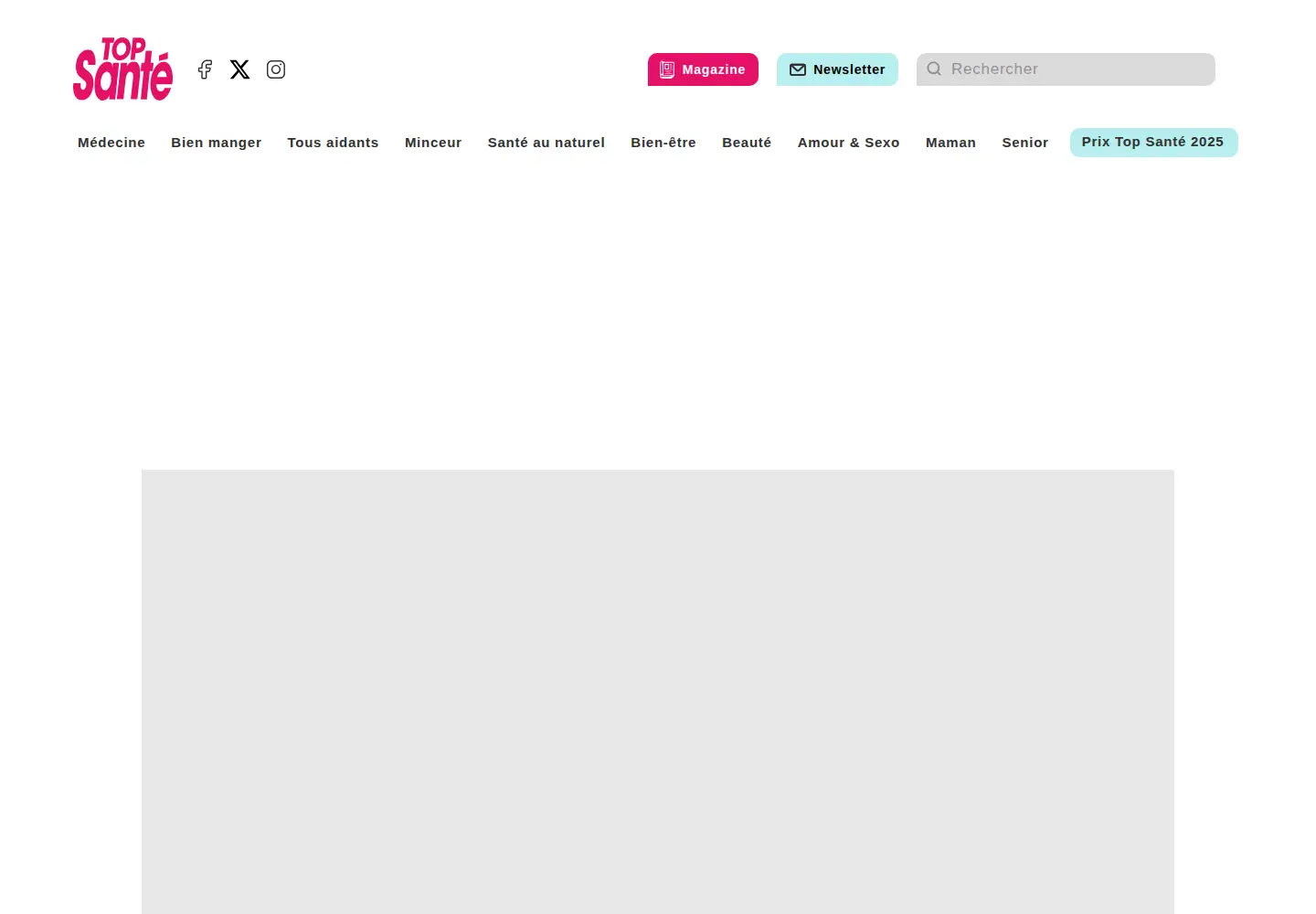Open the Magazine button
Image resolution: width=1316 pixels, height=914 pixels.
(703, 69)
